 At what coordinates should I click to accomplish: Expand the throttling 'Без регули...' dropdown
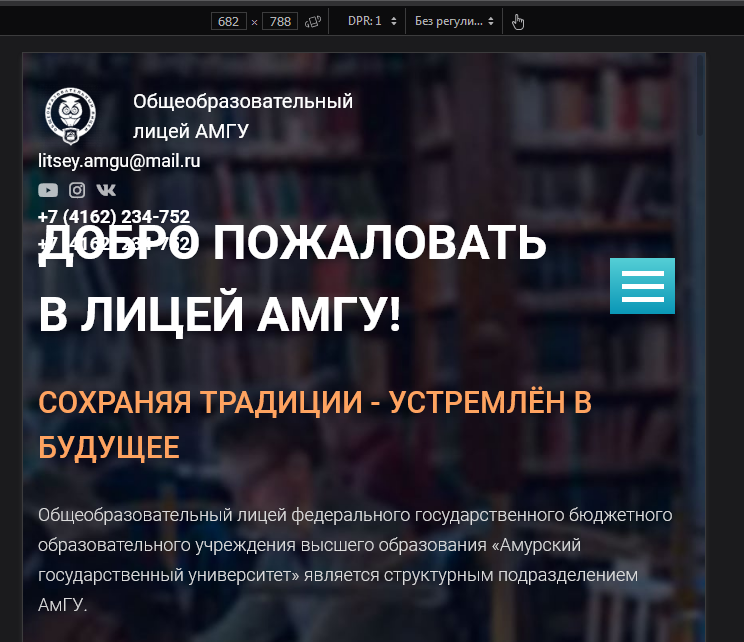pyautogui.click(x=455, y=21)
